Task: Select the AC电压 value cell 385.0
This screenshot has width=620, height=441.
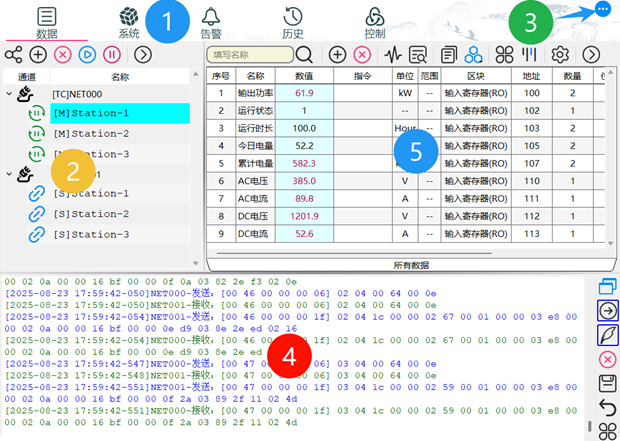Action: [x=304, y=181]
